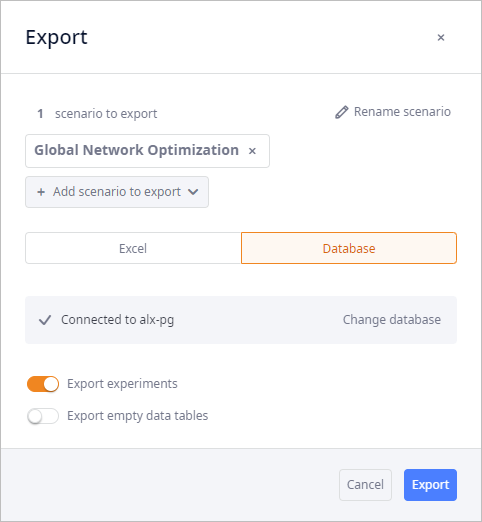Click the blue Export button

(430, 485)
